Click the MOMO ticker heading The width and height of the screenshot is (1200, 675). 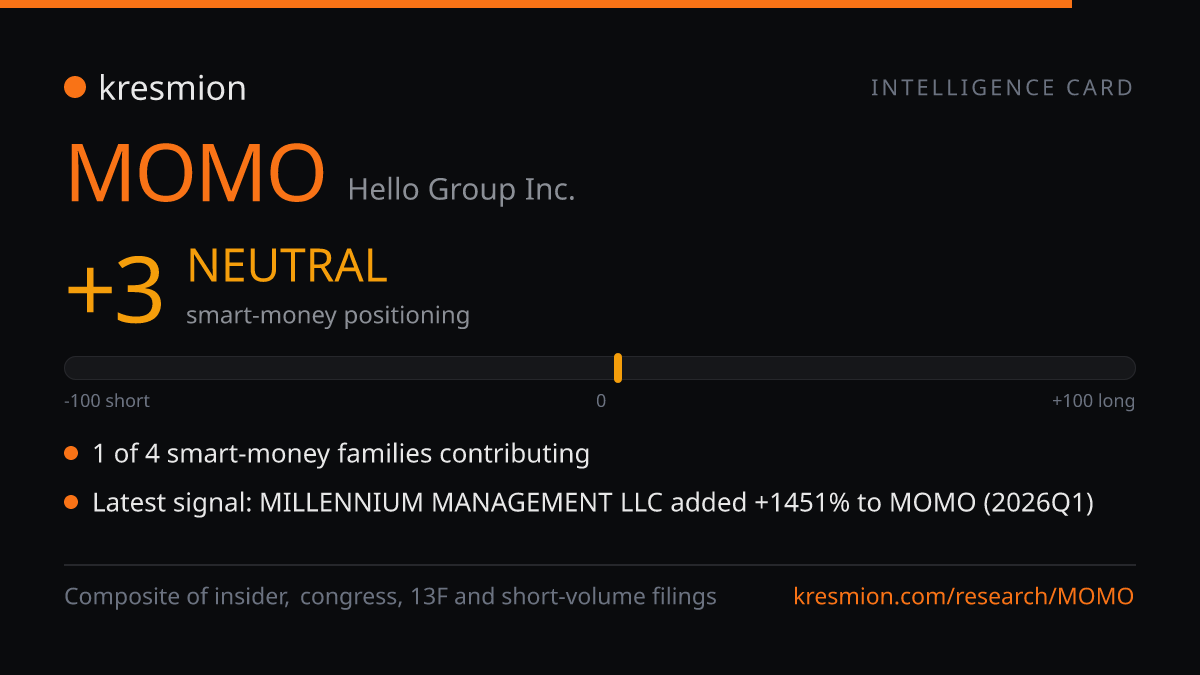[x=196, y=174]
